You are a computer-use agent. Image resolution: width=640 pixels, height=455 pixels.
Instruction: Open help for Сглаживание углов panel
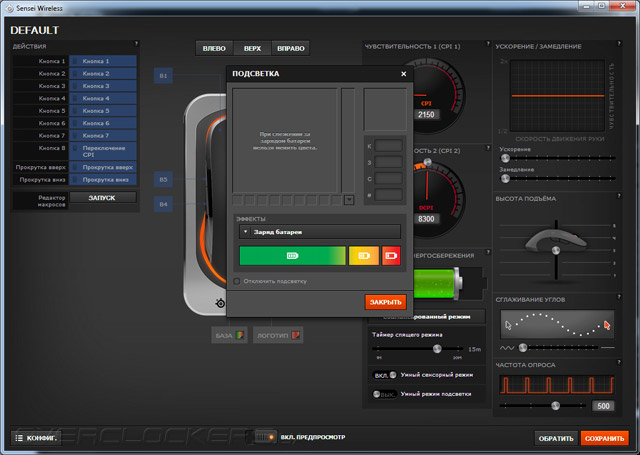[619, 297]
